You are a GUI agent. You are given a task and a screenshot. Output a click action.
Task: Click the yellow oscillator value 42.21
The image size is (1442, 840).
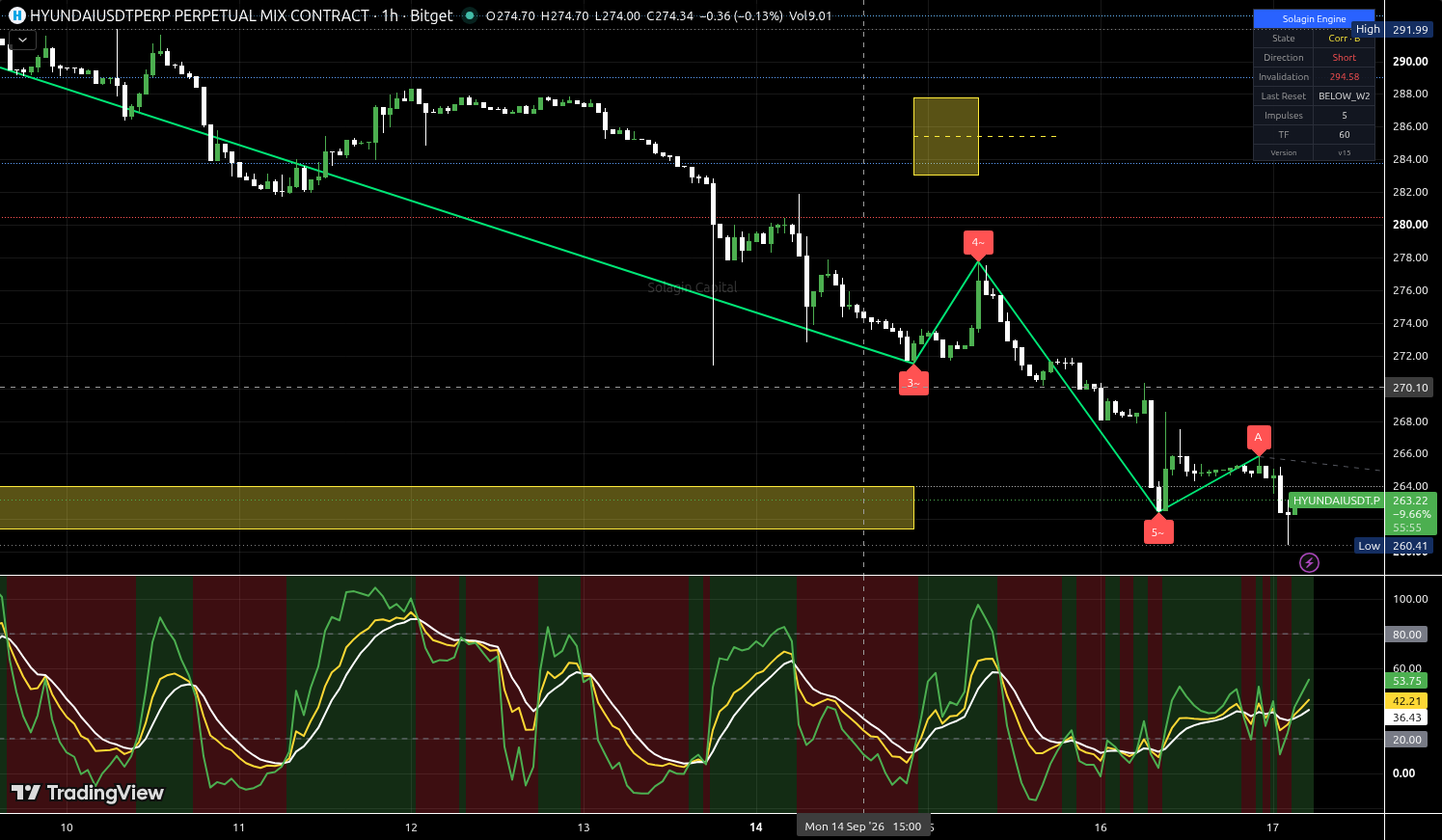(1407, 701)
